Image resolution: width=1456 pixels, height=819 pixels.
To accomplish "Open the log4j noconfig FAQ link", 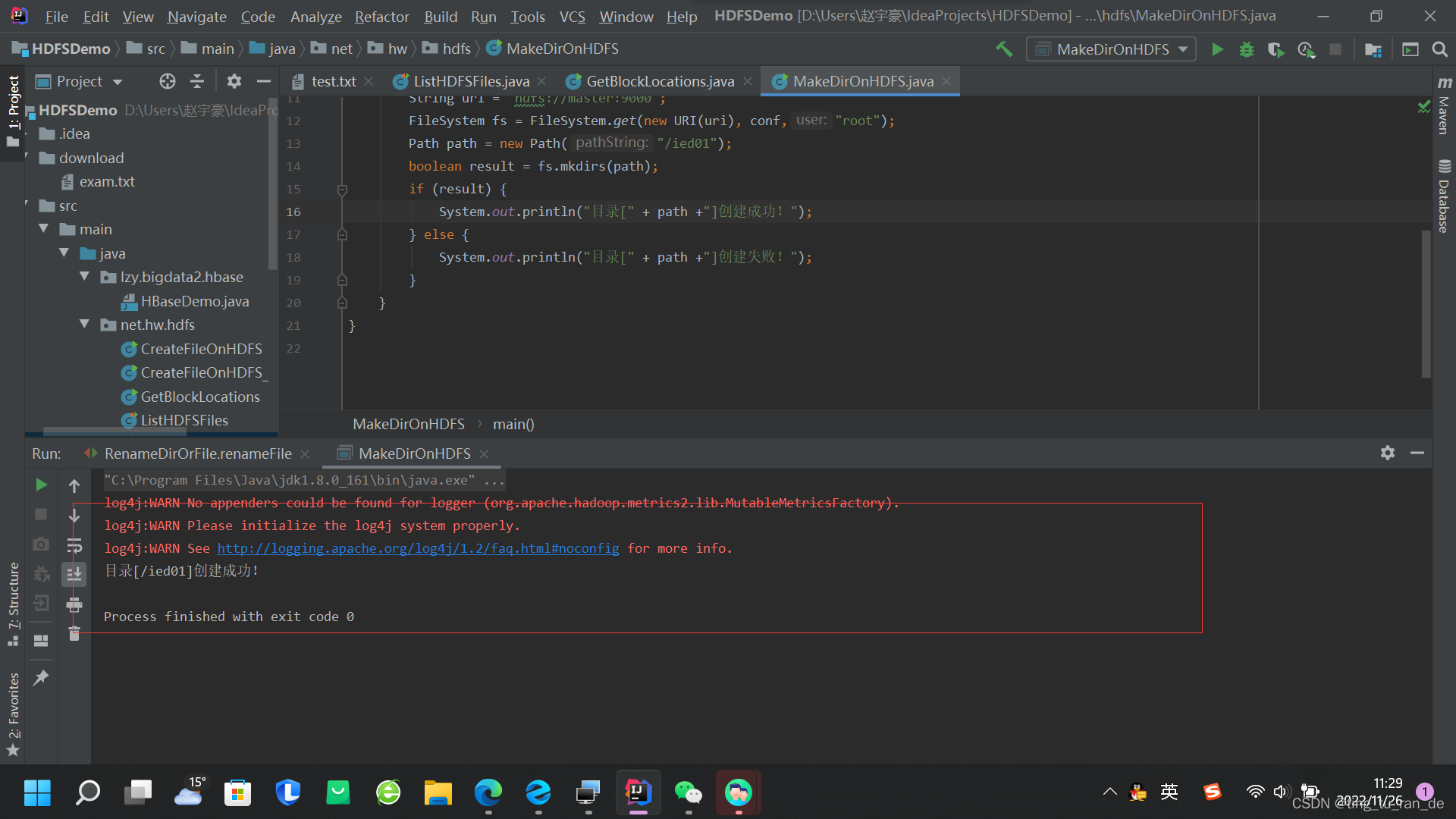I will 418,548.
